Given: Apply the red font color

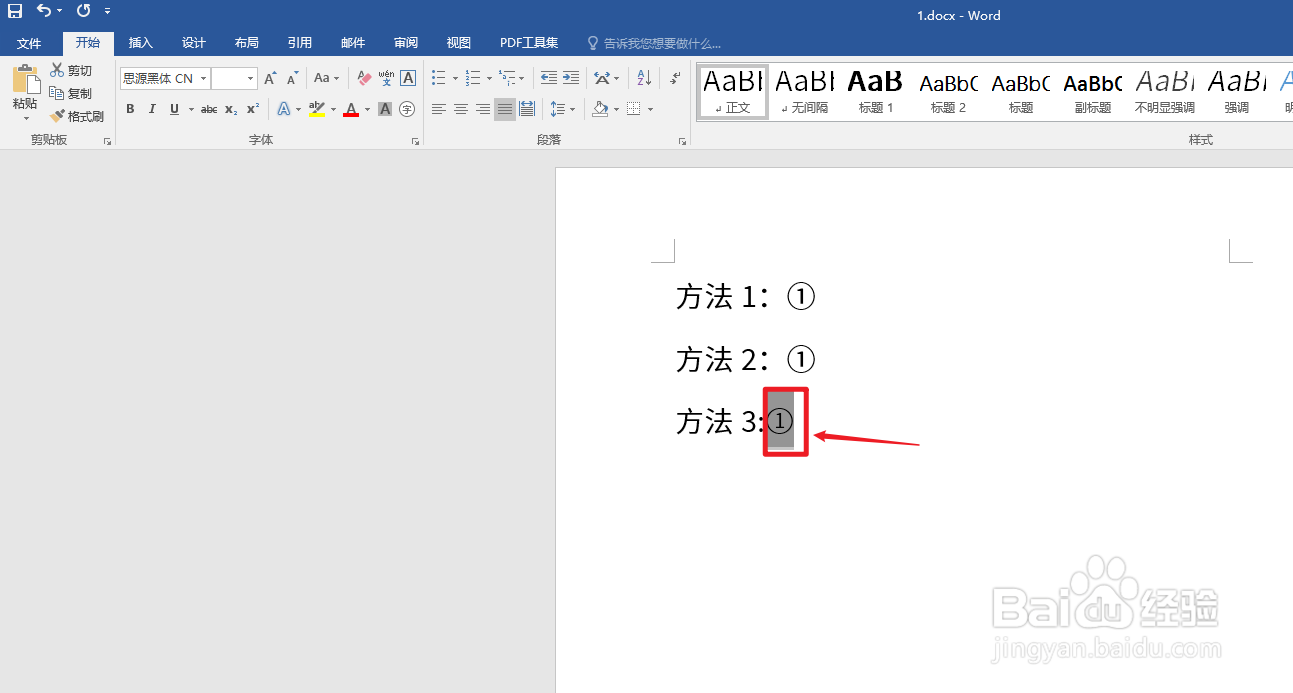Looking at the screenshot, I should coord(351,109).
